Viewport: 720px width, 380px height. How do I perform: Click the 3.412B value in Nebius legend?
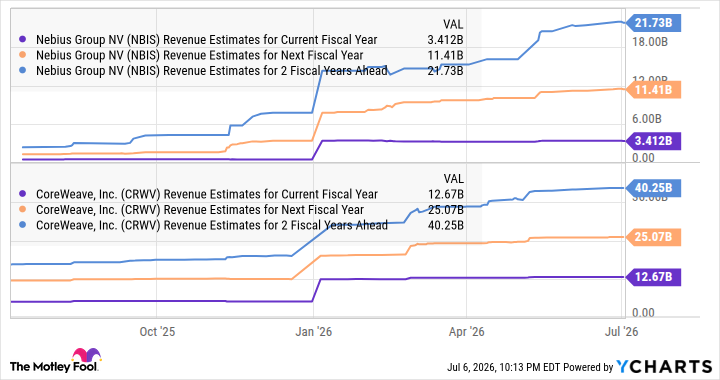click(445, 40)
